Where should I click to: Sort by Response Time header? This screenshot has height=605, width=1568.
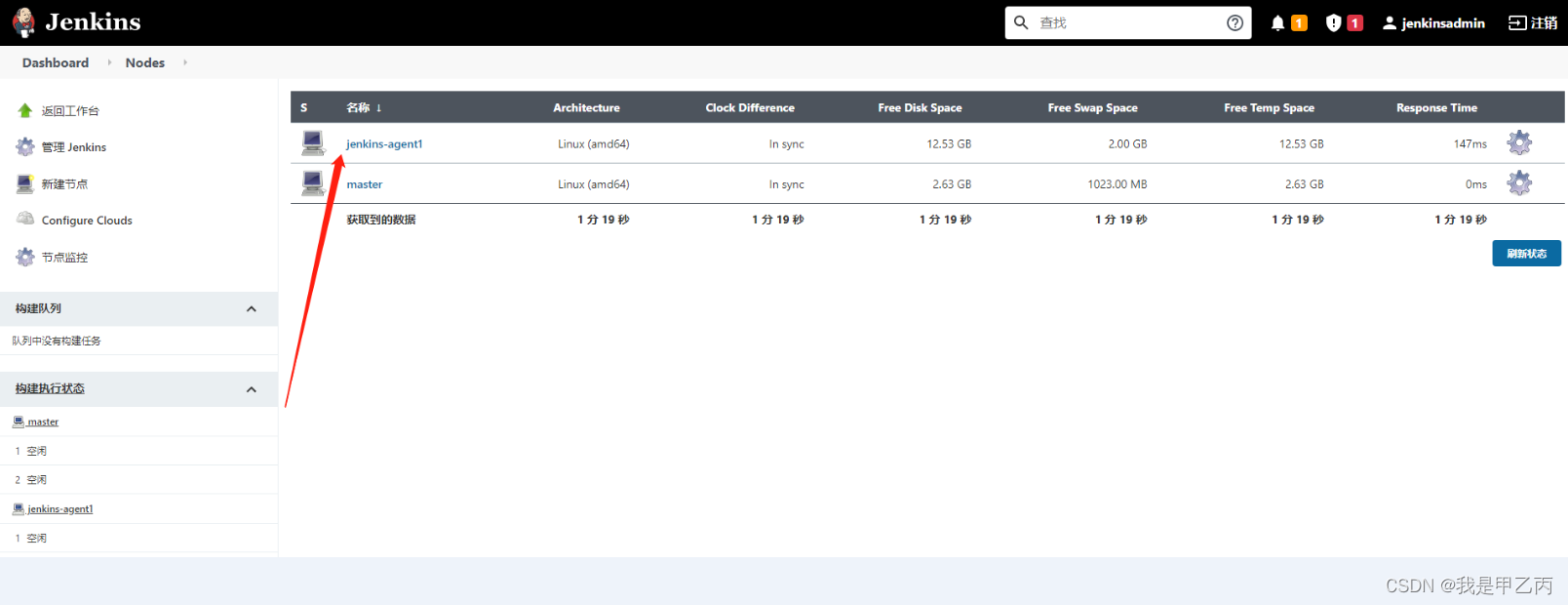tap(1436, 107)
